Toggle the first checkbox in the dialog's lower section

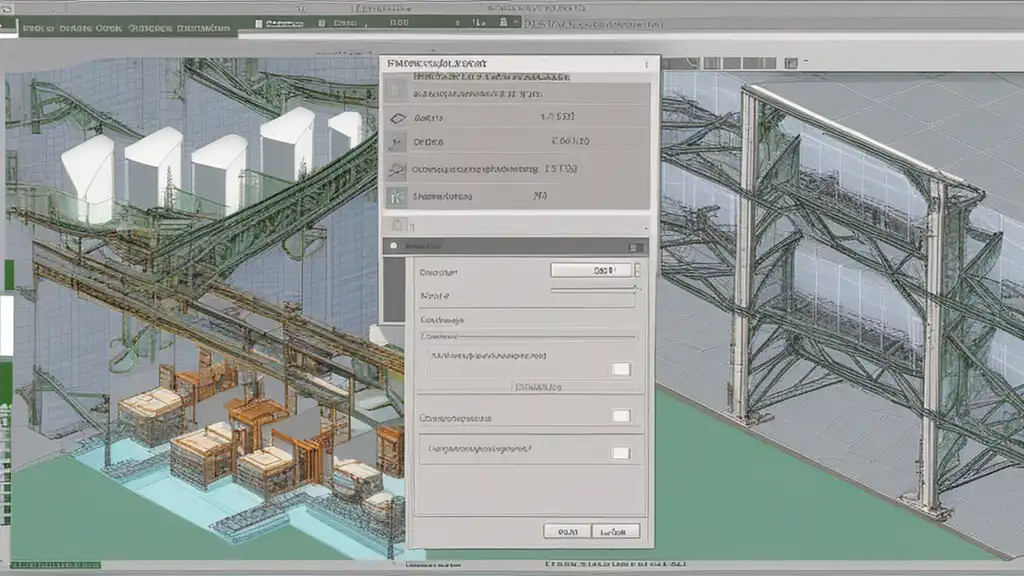coord(621,369)
